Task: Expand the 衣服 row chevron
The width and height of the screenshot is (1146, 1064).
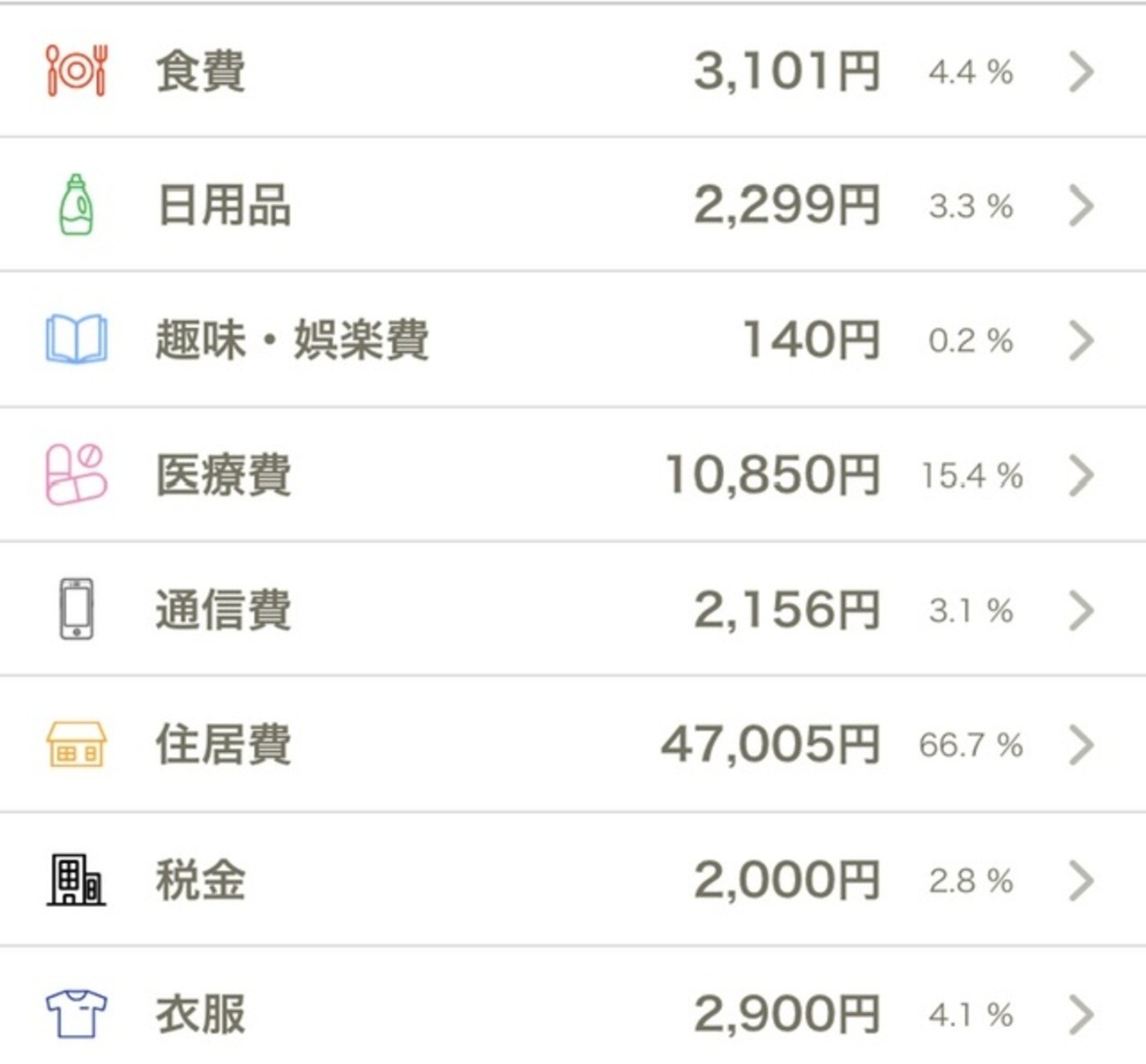Action: click(x=1081, y=1015)
